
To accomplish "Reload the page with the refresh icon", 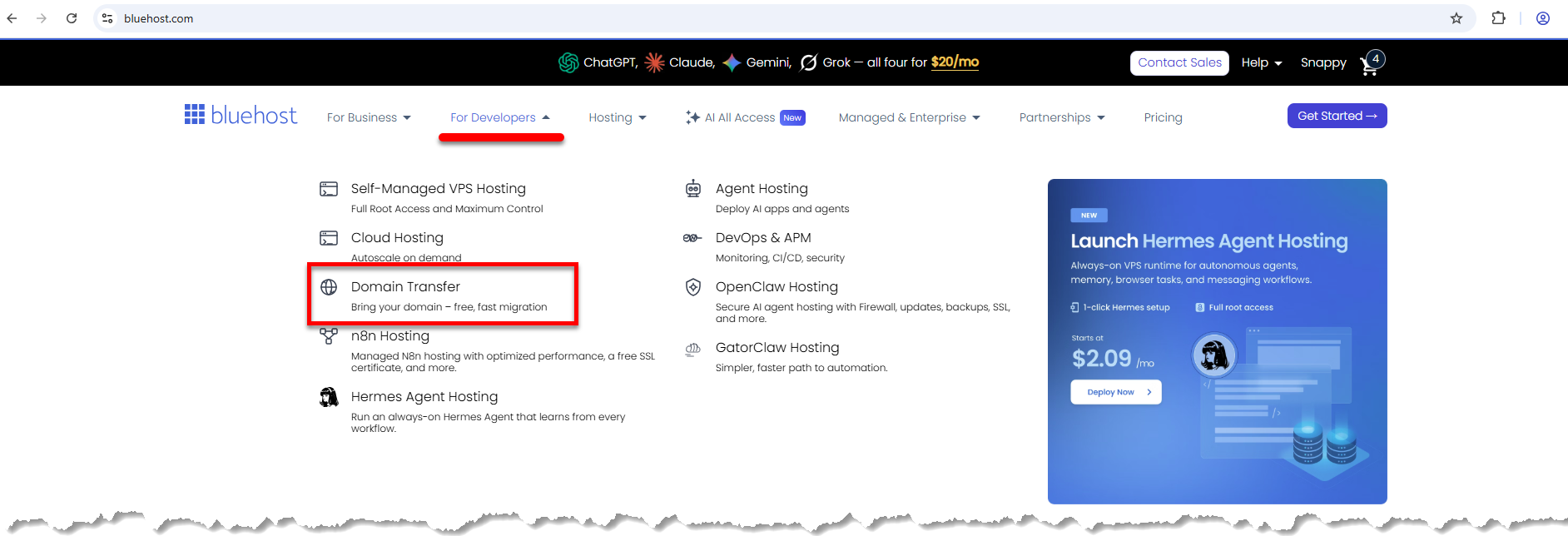I will (72, 18).
